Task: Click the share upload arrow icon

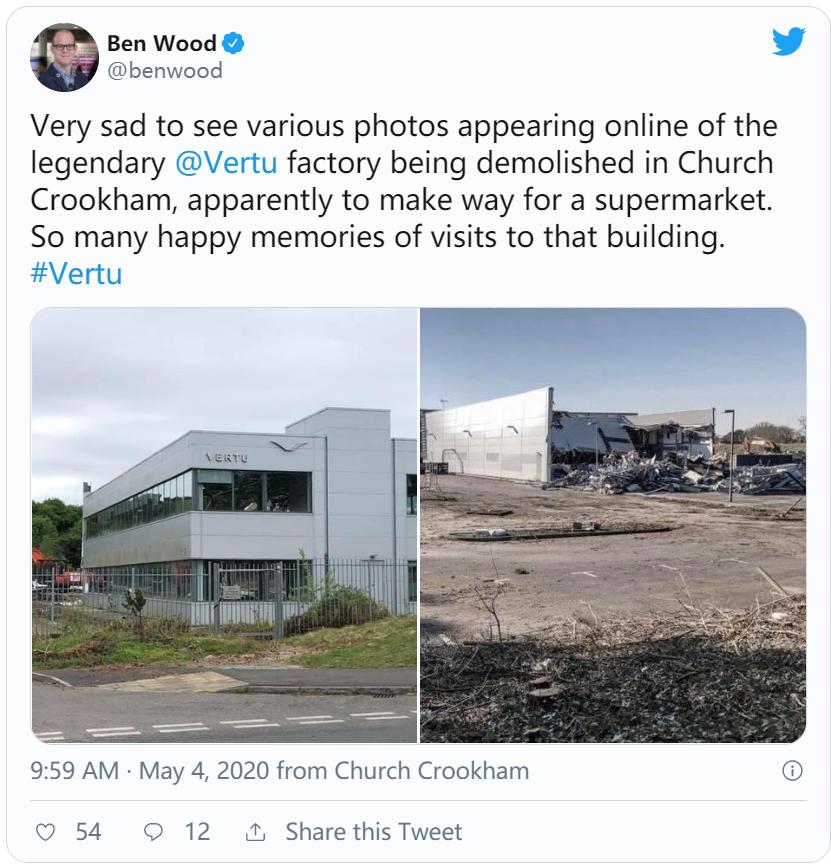Action: pos(256,831)
